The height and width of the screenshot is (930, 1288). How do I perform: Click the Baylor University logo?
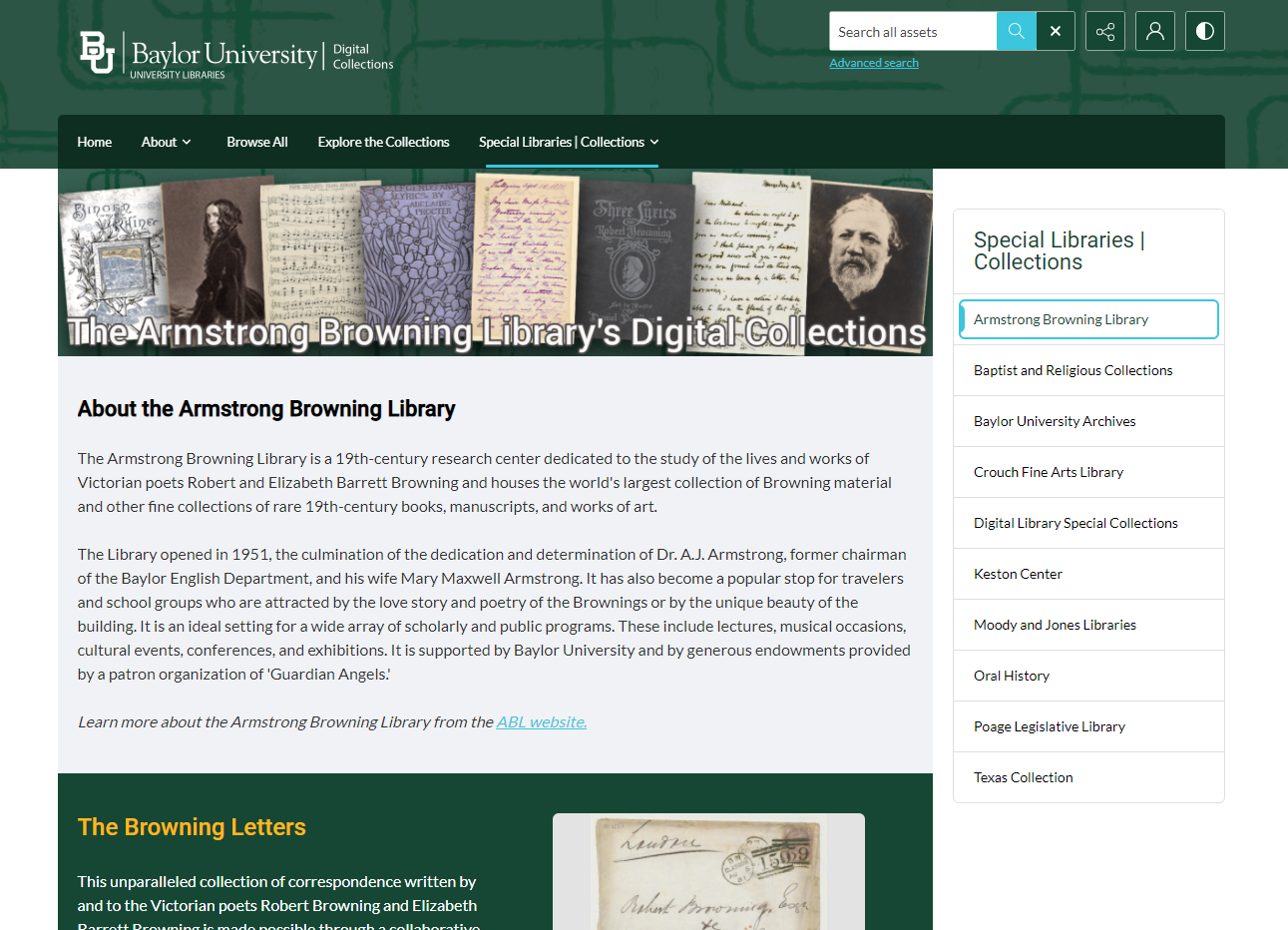pos(199,54)
